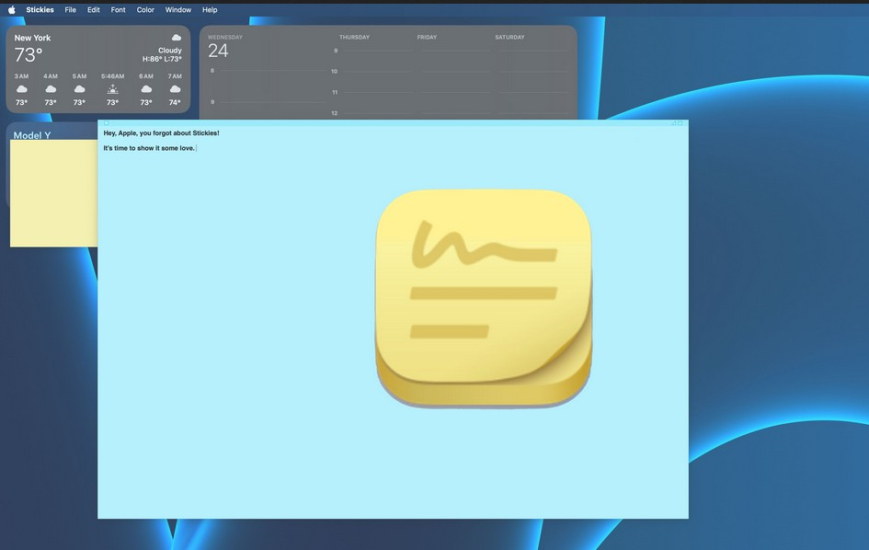The width and height of the screenshot is (869, 550).
Task: Click the 73° current temperature
Action: coord(28,55)
